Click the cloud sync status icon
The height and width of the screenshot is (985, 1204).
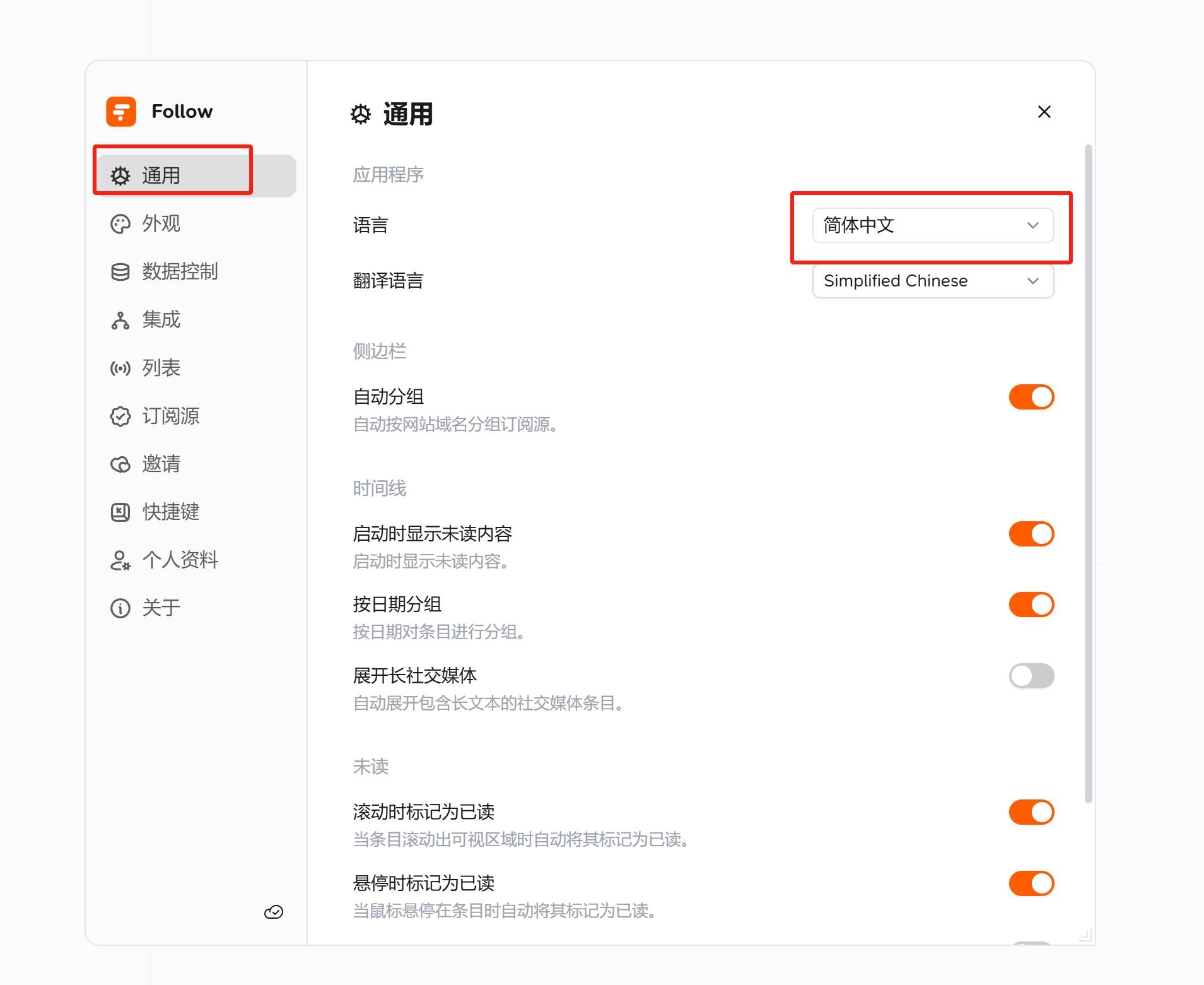pos(274,911)
